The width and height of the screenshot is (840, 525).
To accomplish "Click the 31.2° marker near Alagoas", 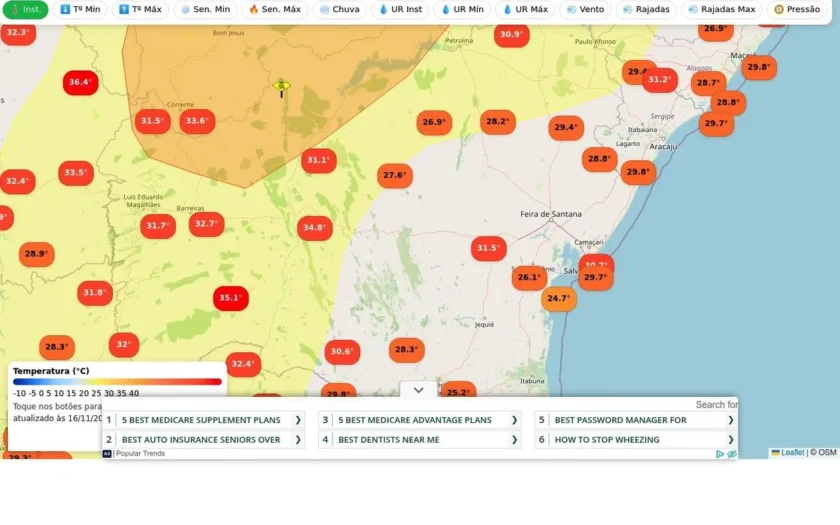I will click(659, 80).
